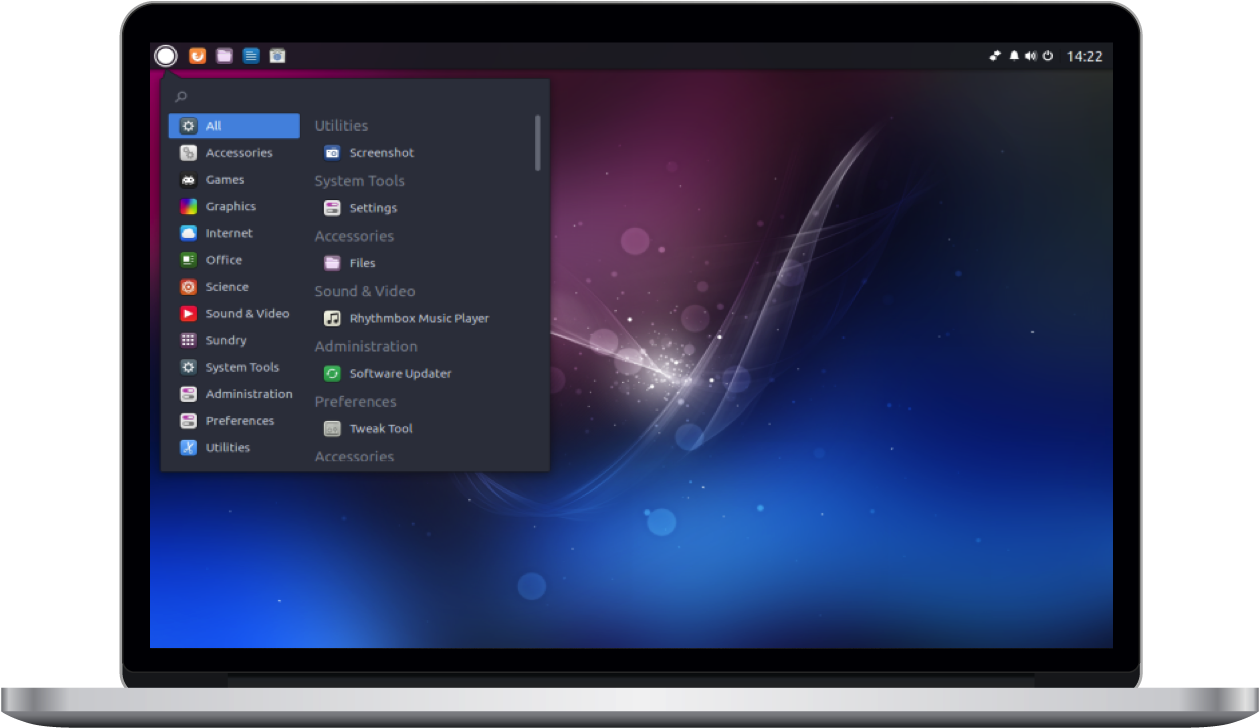Launch Firefox from the top panel
Viewport: 1259px width, 728px height.
click(196, 55)
